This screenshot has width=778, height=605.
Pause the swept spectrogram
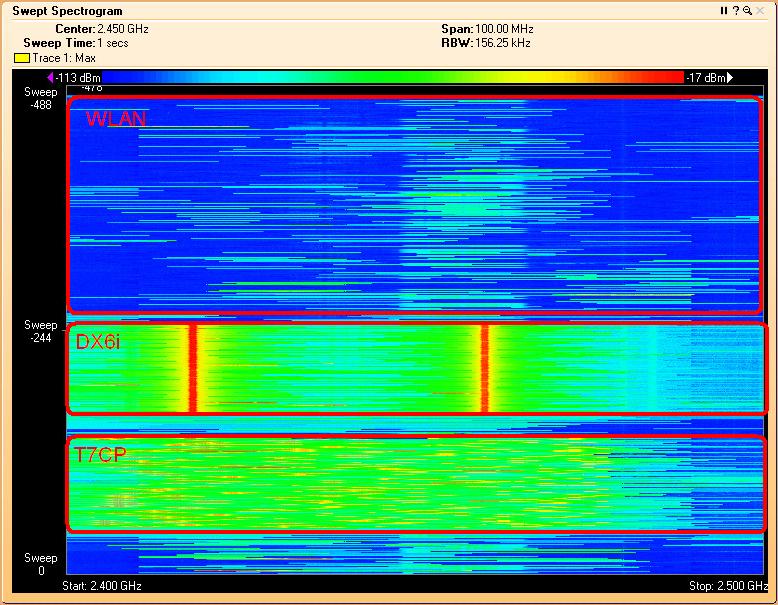pos(723,10)
